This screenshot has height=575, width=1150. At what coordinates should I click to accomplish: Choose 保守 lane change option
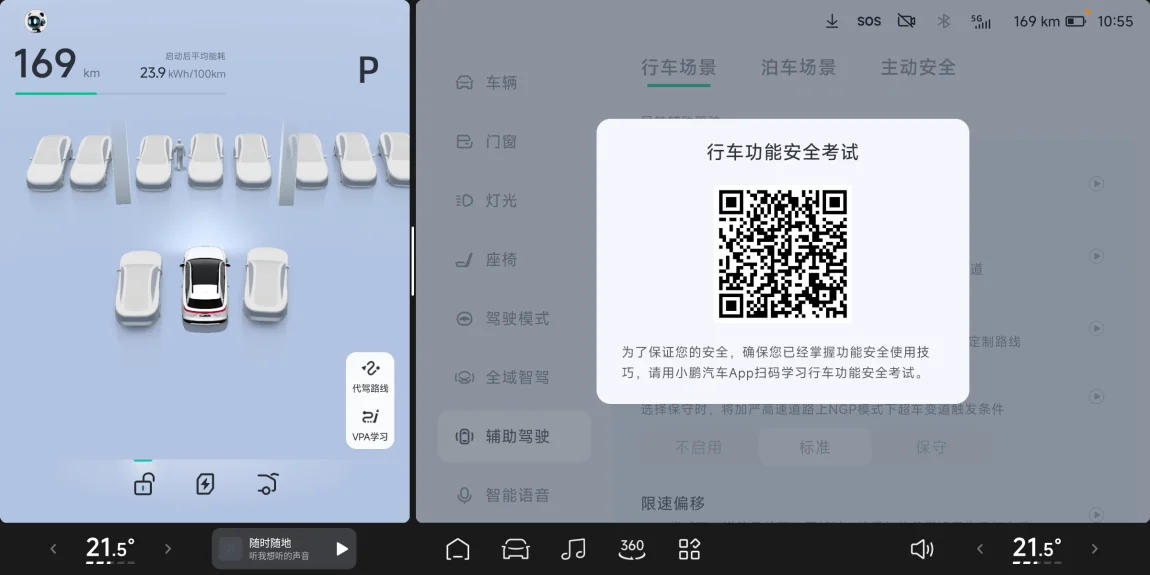point(931,447)
